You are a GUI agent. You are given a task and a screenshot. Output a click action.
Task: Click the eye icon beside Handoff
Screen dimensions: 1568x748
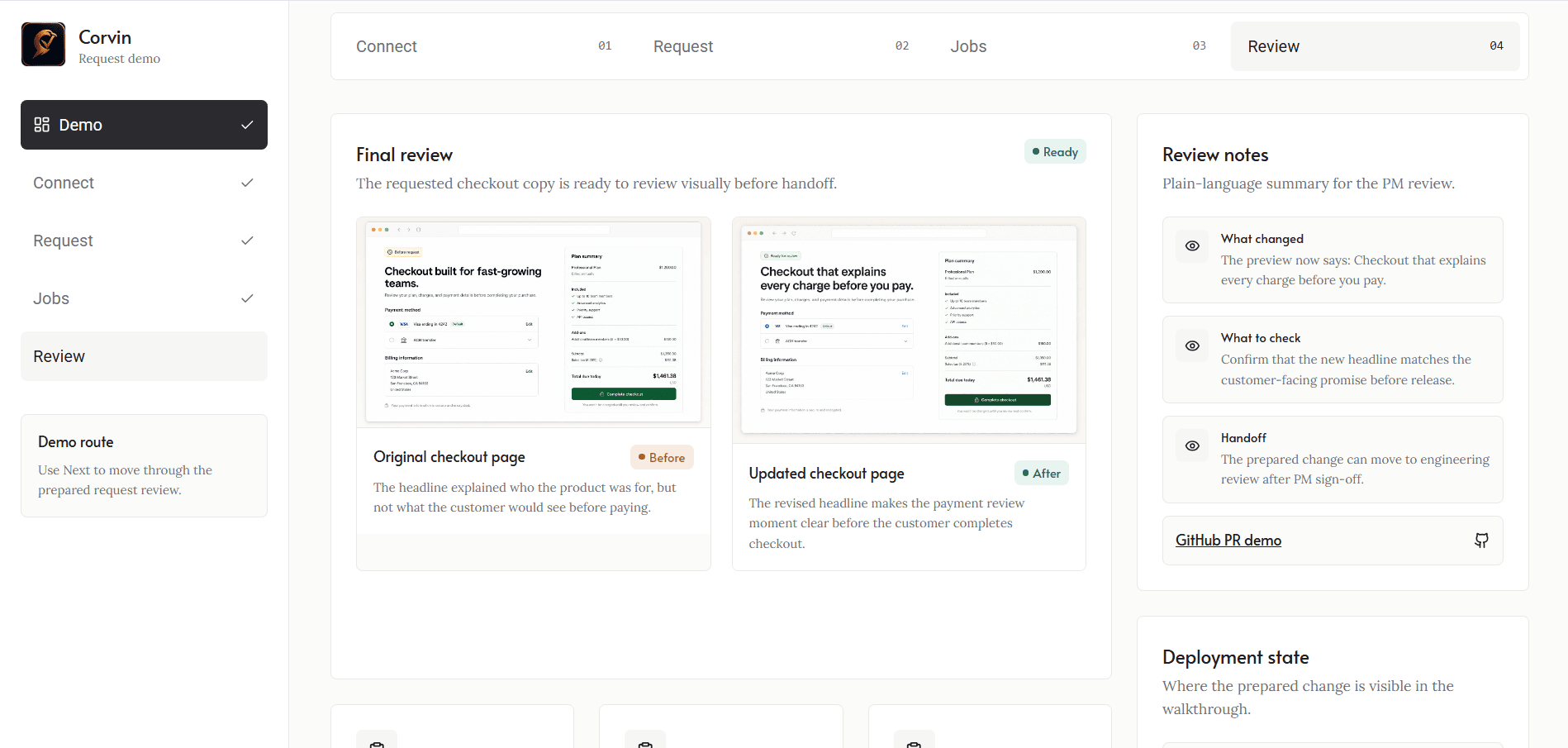1192,445
